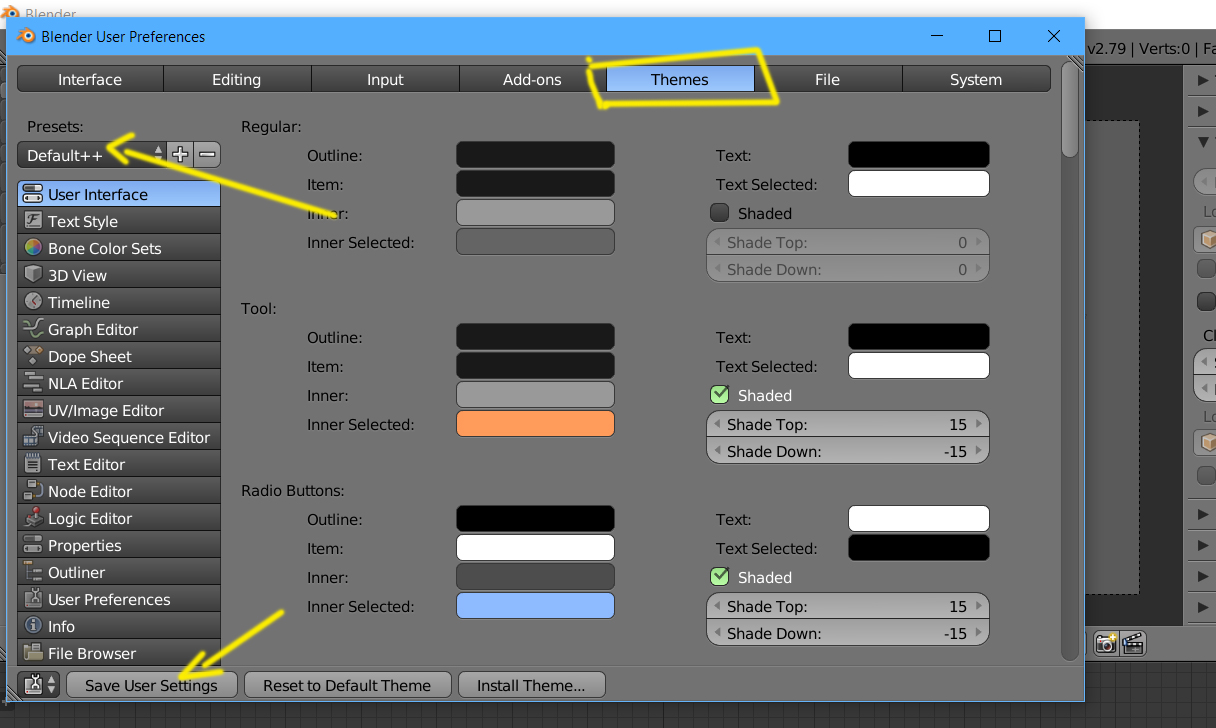The height and width of the screenshot is (728, 1216).
Task: Open File Browser theme section
Action: (119, 653)
